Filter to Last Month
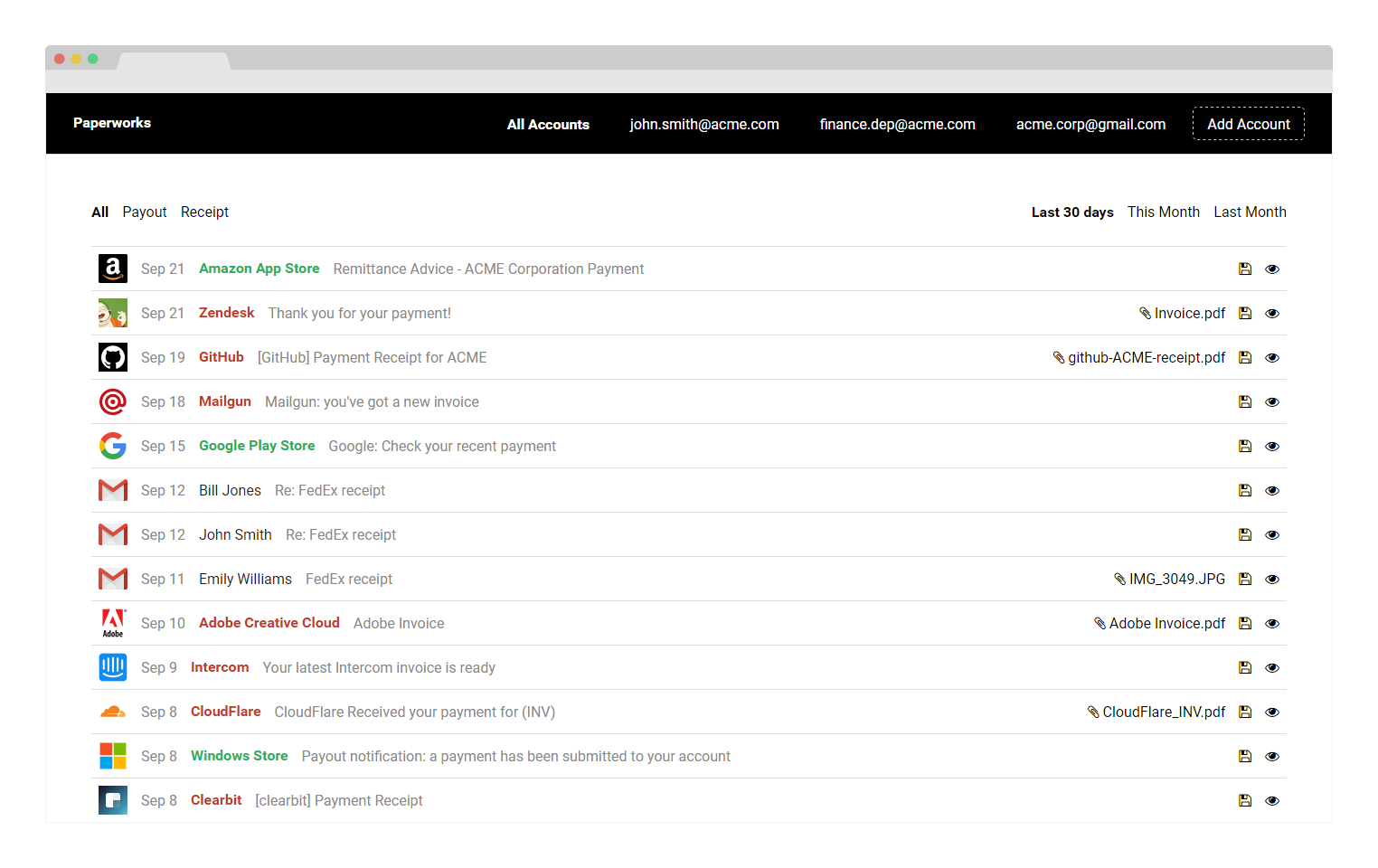Viewport: 1378px width, 868px height. pyautogui.click(x=1250, y=212)
